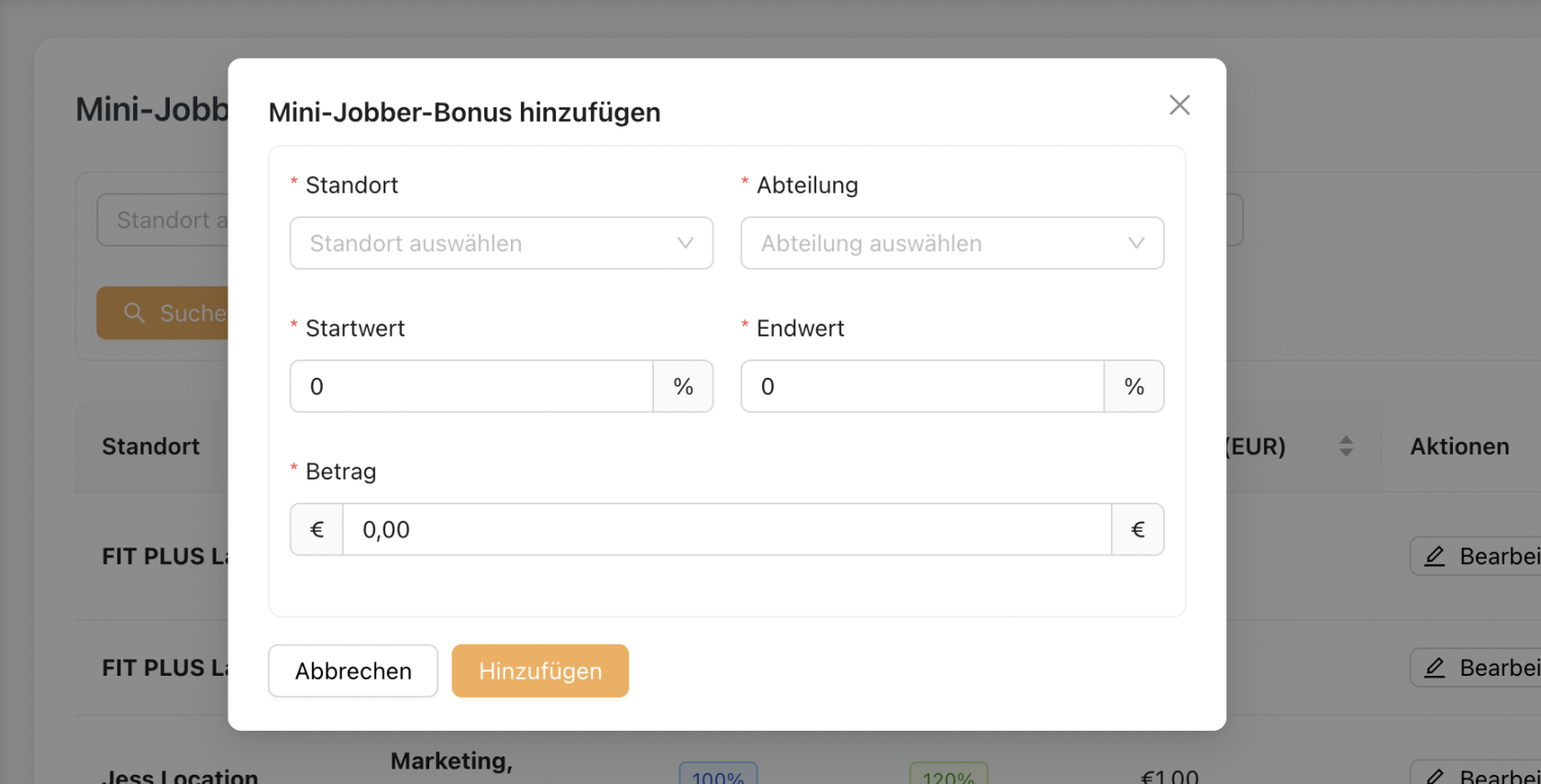Screen dimensions: 1541x784
Task: Click the Hinzufügen button
Action: point(540,671)
